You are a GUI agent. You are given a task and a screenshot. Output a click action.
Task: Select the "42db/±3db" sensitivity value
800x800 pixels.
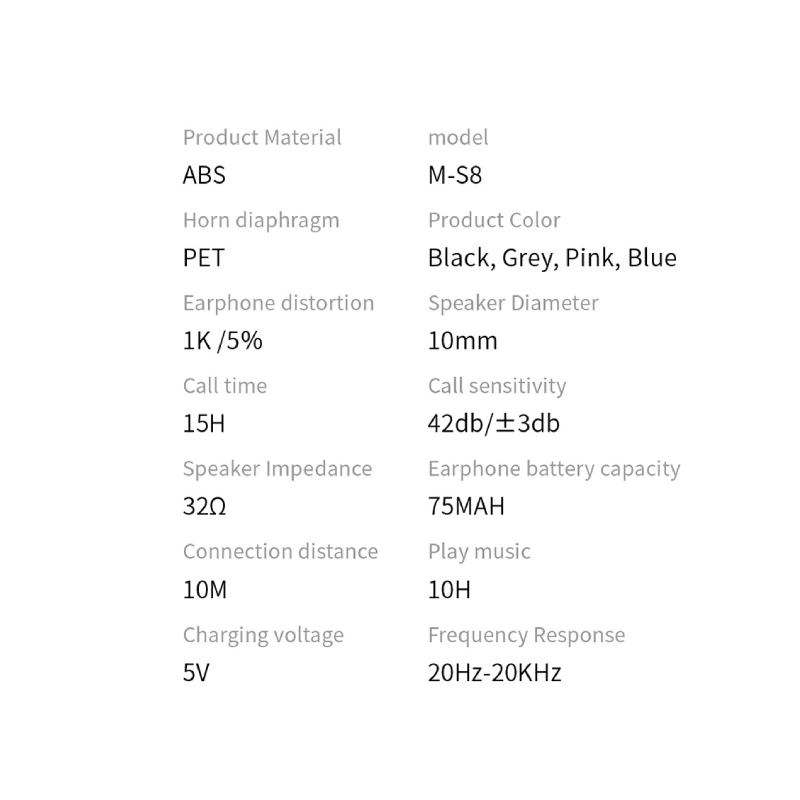[x=494, y=424]
